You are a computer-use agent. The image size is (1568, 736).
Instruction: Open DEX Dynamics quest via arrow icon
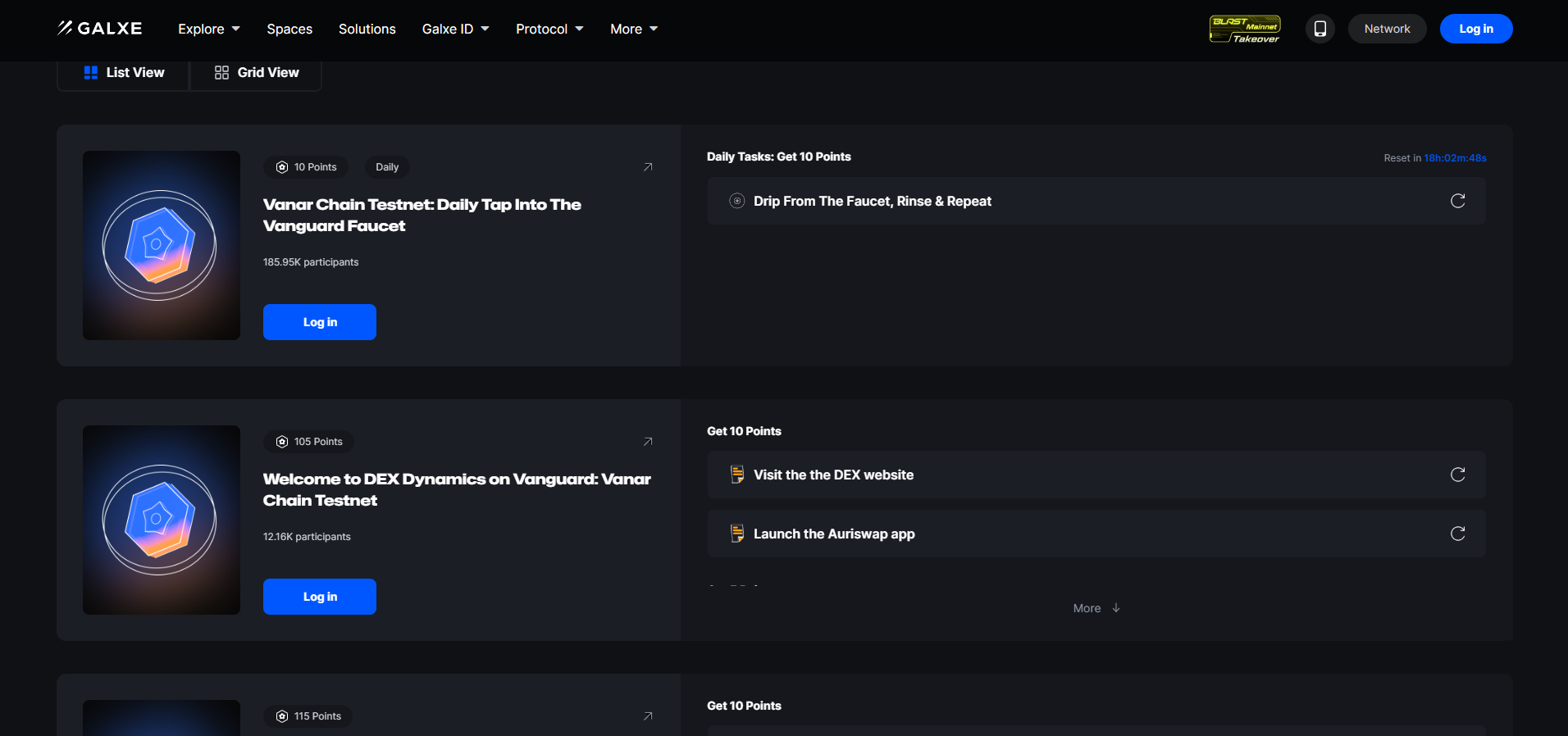click(x=648, y=442)
